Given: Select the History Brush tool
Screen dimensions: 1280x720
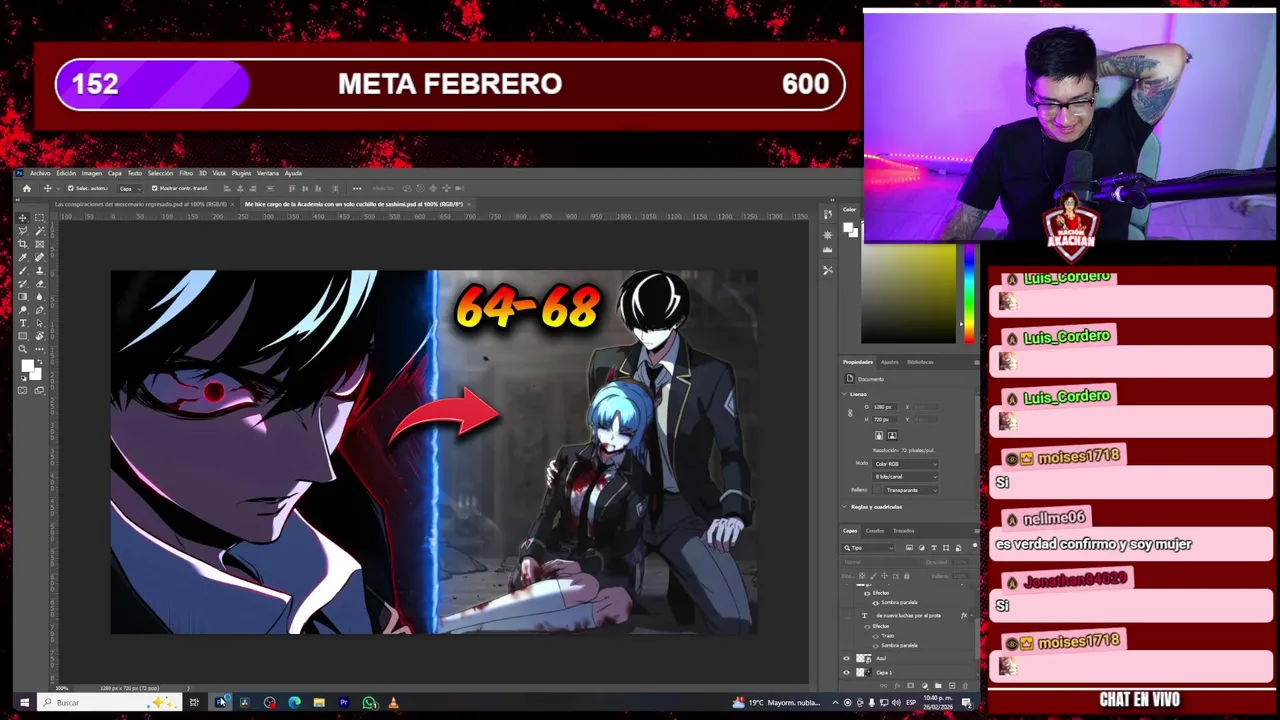Looking at the screenshot, I should (23, 283).
